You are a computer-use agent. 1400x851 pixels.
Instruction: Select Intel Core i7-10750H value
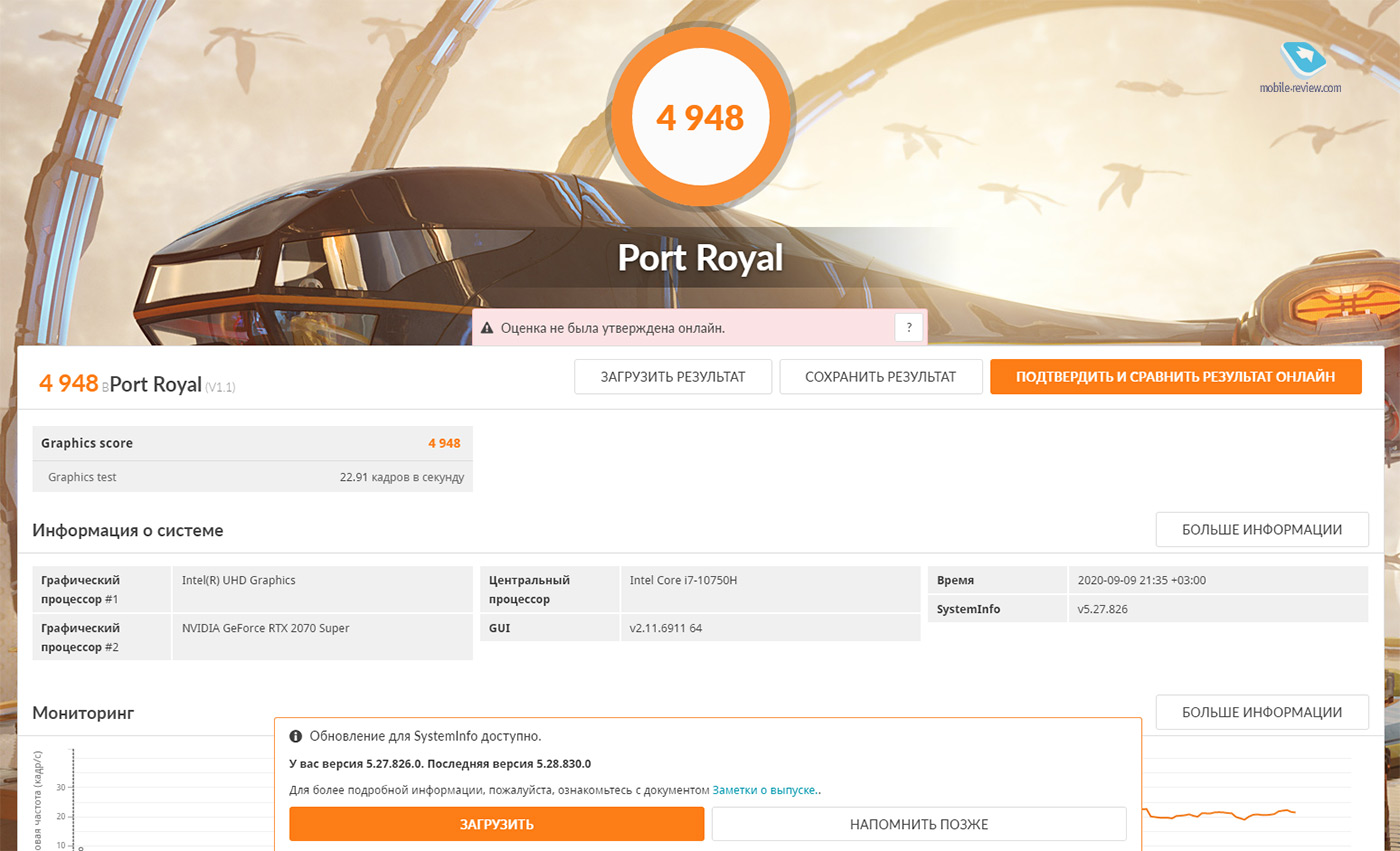685,580
